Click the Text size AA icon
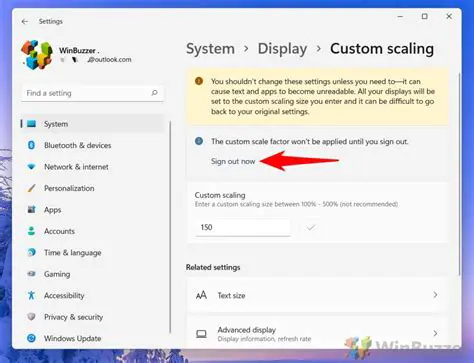Screen dimensions: 474x363 tap(201, 295)
